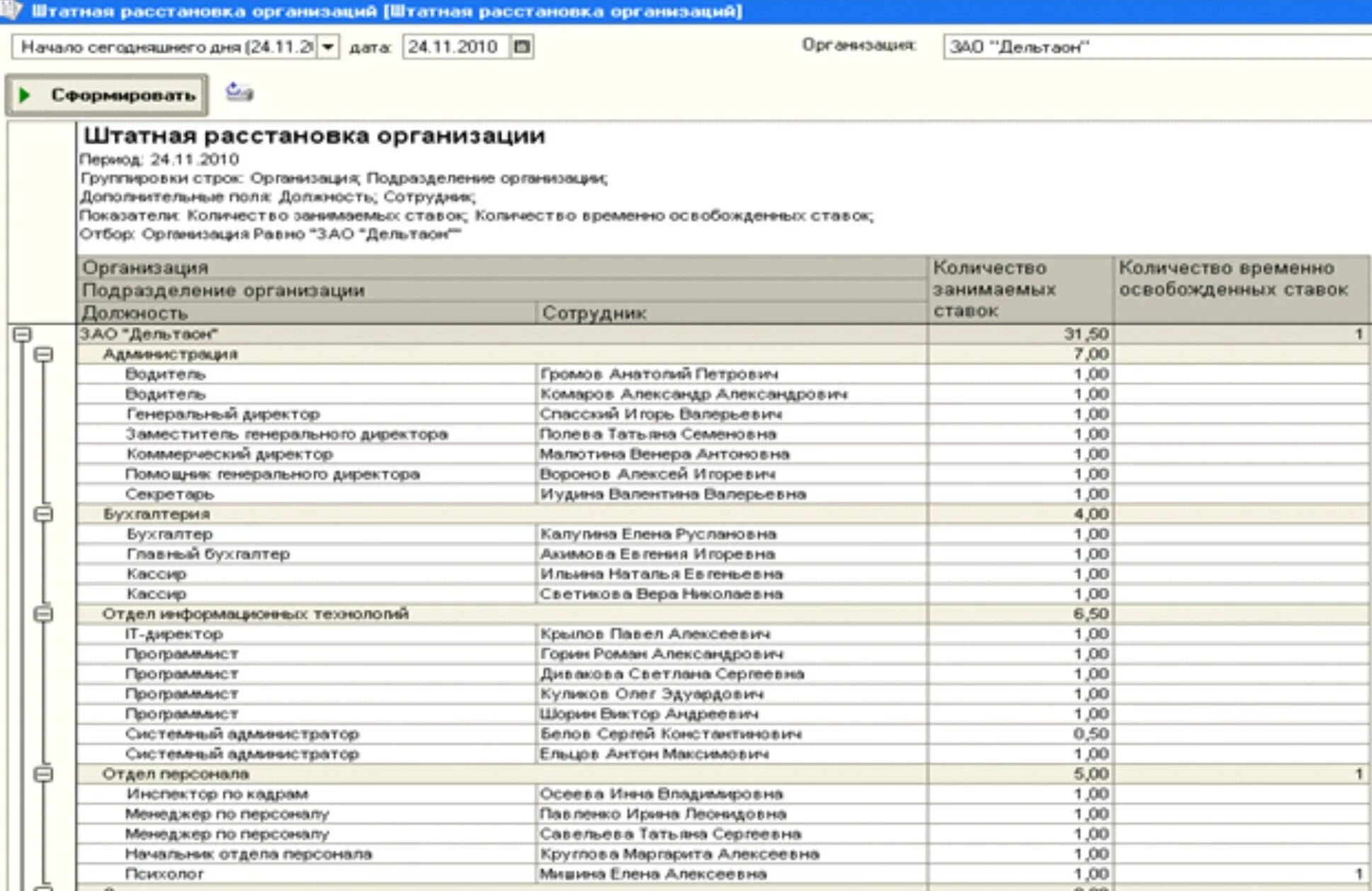Click the Сотрудник column header
Viewport: 1372px width, 891px height.
tap(732, 312)
